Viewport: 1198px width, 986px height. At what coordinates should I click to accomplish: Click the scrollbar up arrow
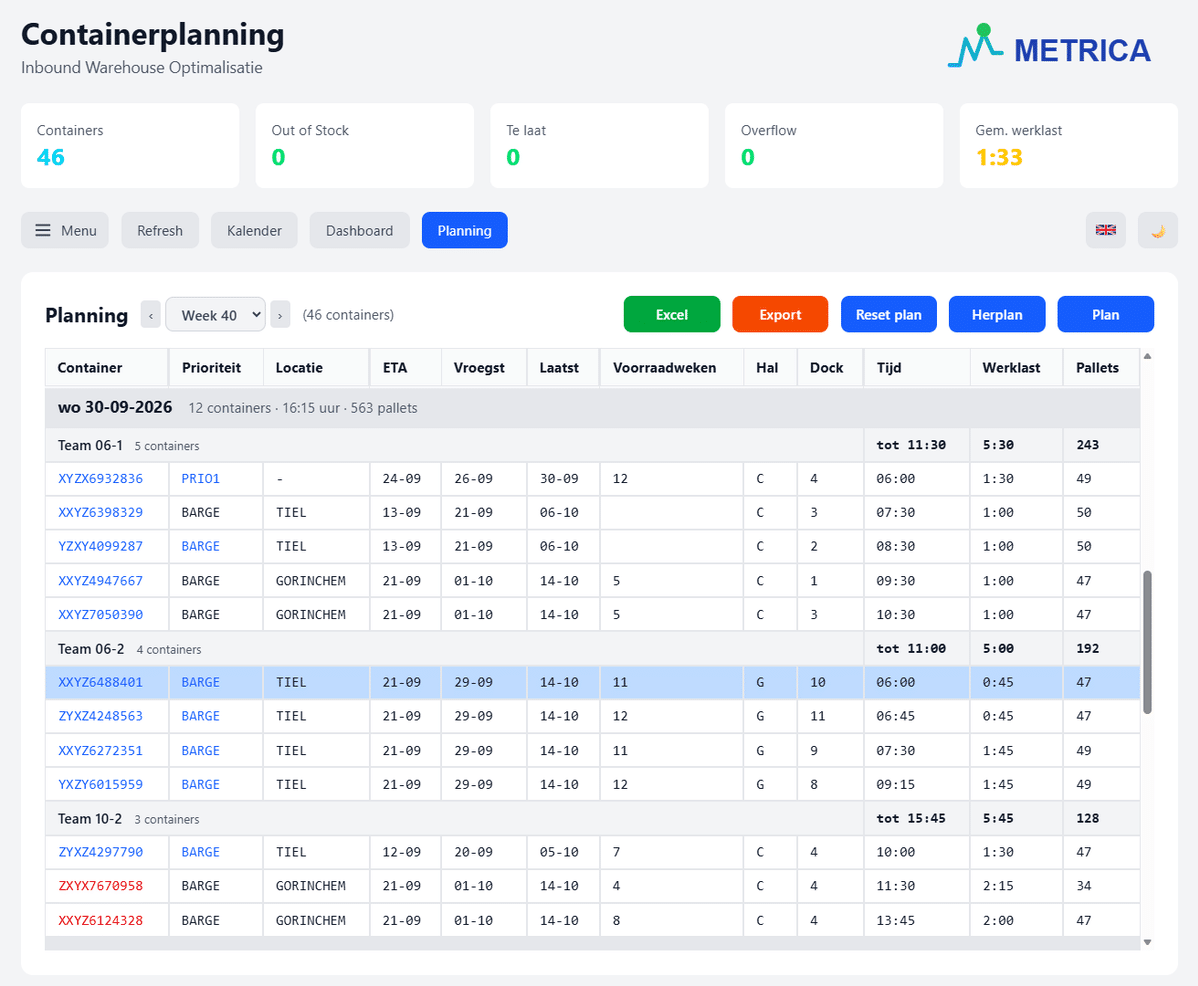point(1147,356)
